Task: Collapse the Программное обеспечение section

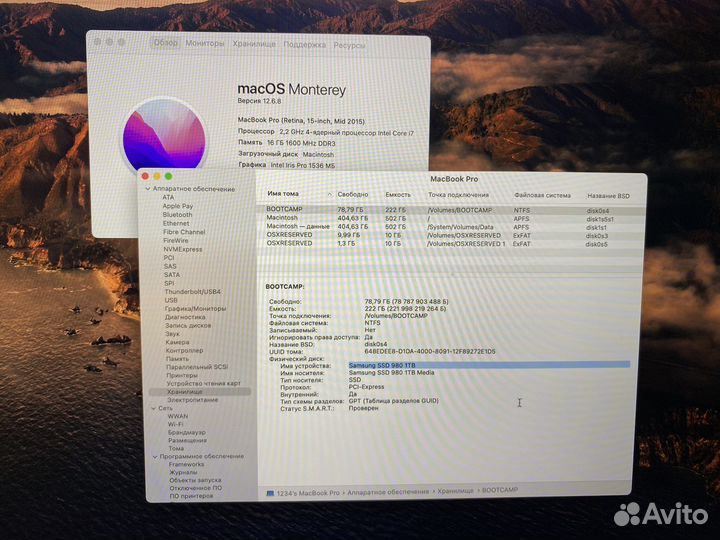Action: [x=155, y=456]
